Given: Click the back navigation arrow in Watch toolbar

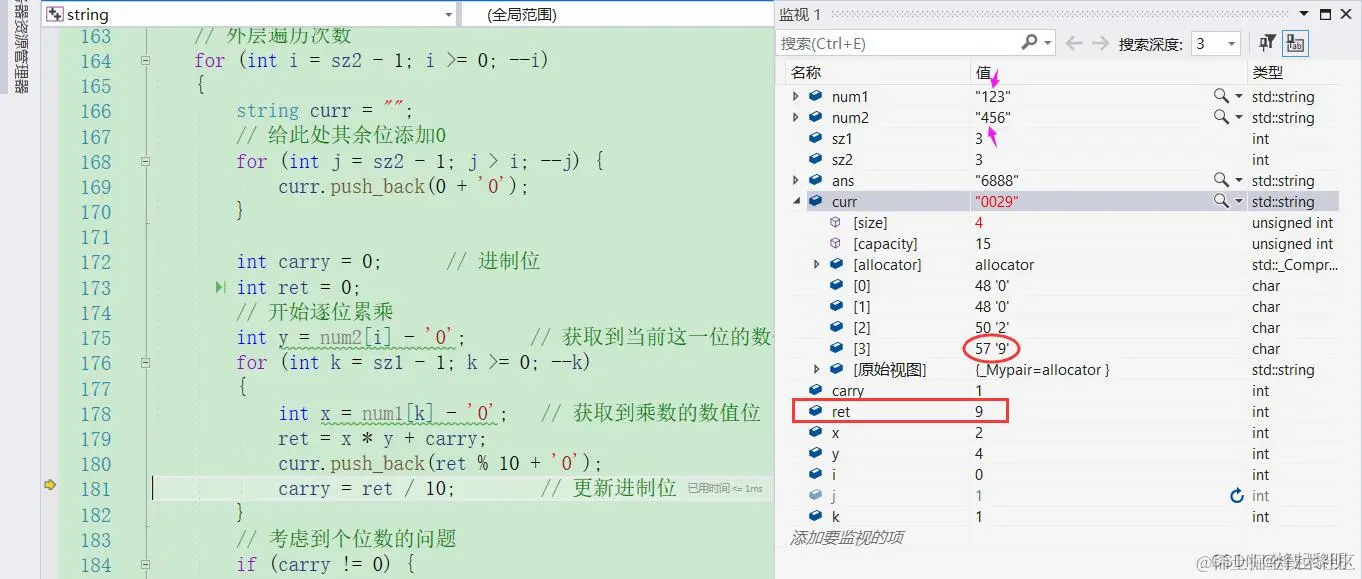Looking at the screenshot, I should 1074,43.
